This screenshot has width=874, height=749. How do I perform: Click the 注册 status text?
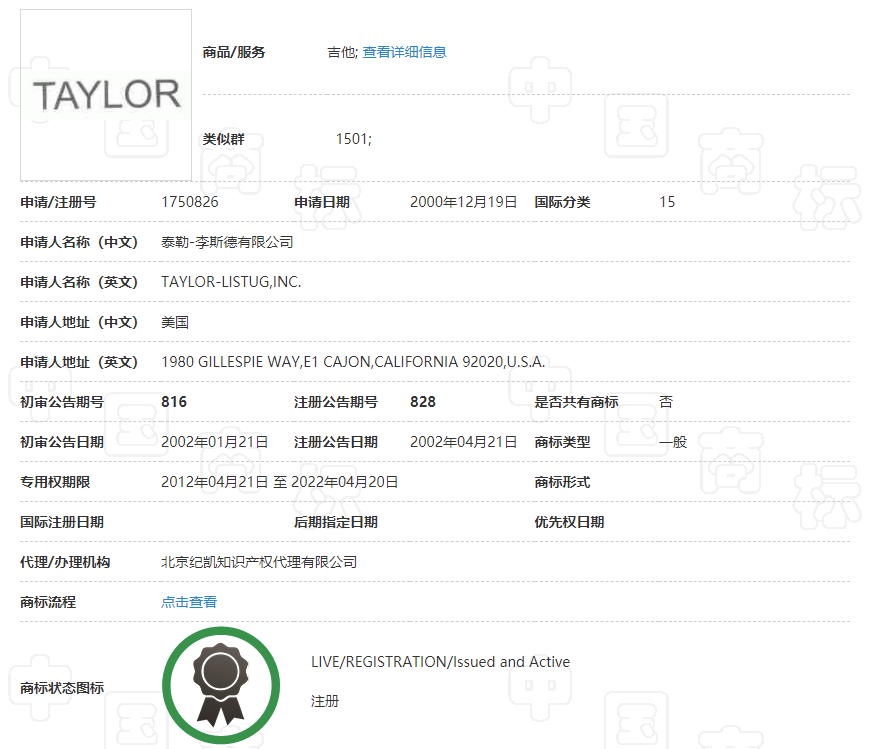point(325,701)
